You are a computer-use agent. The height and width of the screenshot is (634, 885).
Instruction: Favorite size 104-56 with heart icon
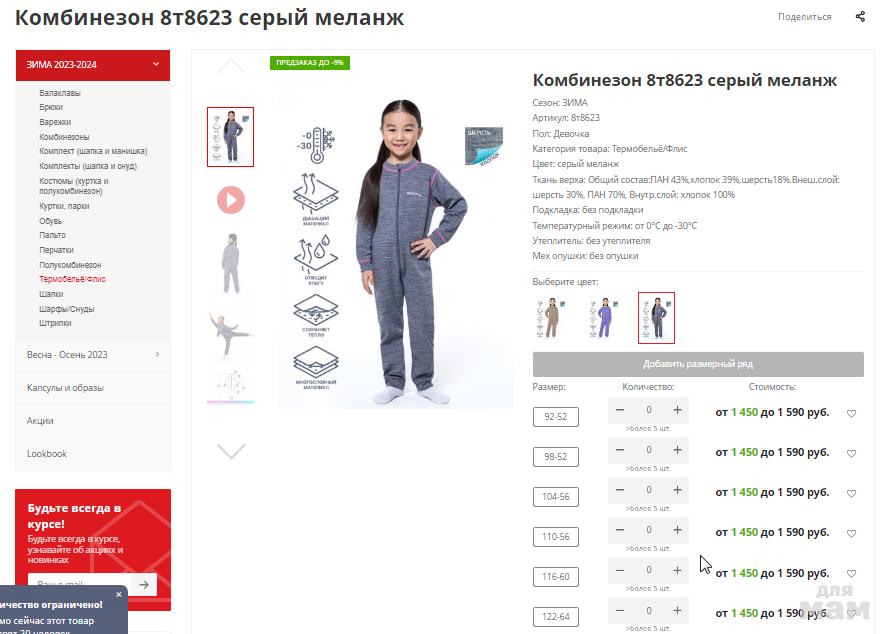851,493
